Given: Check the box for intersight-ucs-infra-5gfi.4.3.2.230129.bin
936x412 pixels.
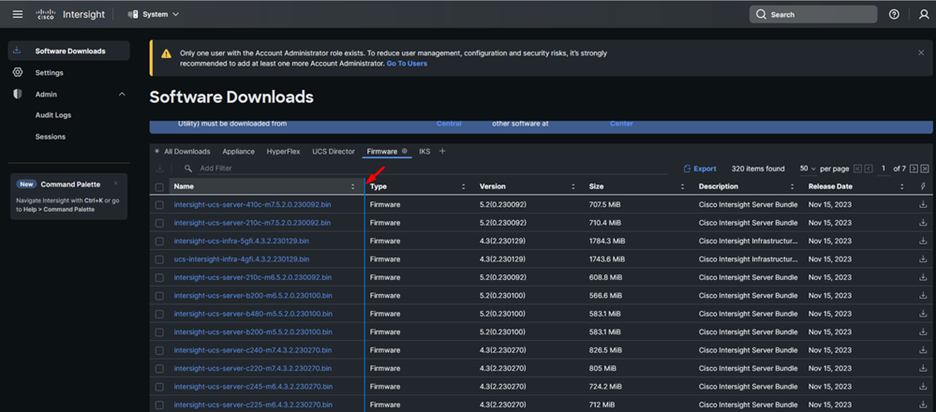Looking at the screenshot, I should coord(159,241).
